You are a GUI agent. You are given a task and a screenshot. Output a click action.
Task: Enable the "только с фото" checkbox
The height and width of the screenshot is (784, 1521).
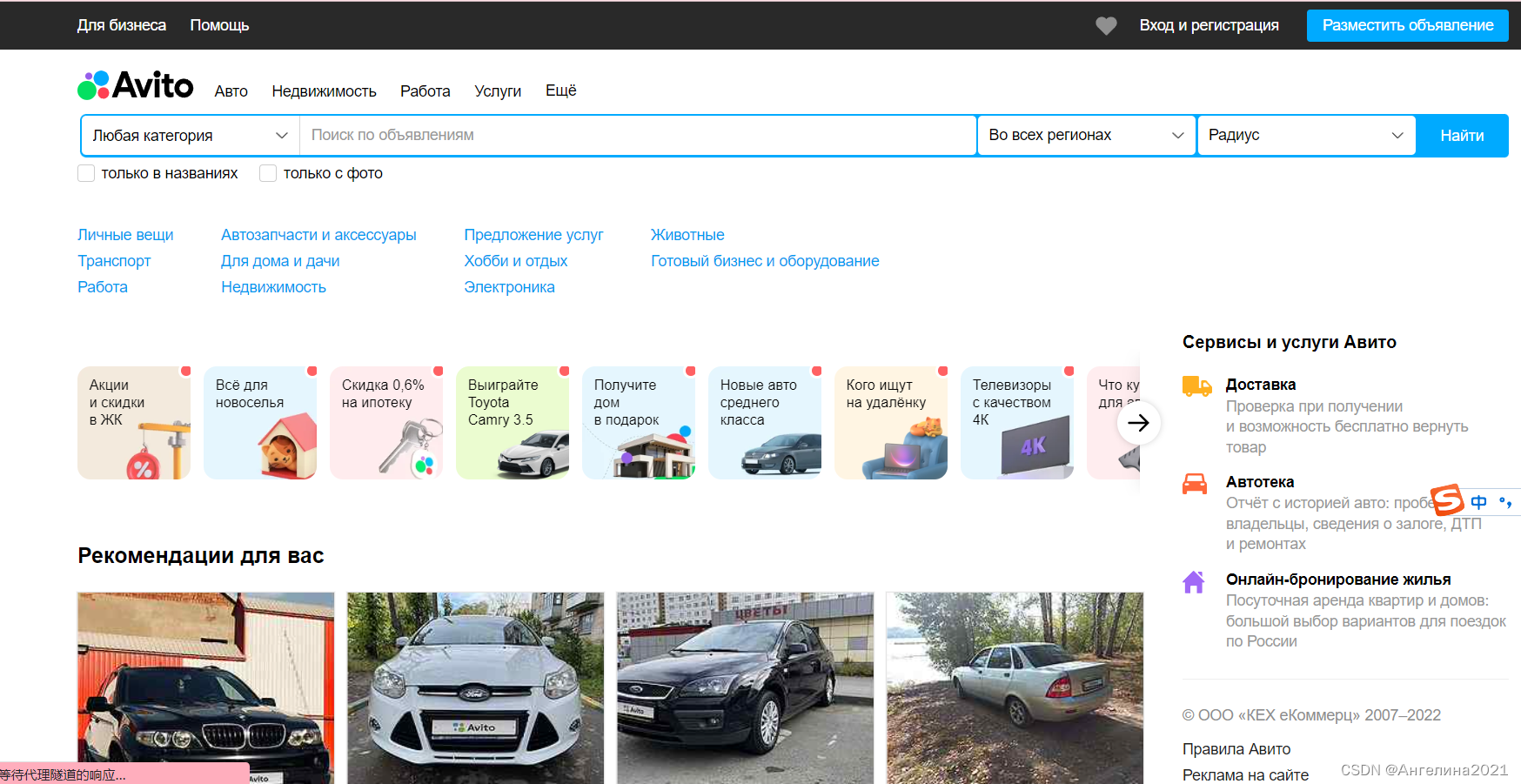coord(268,173)
